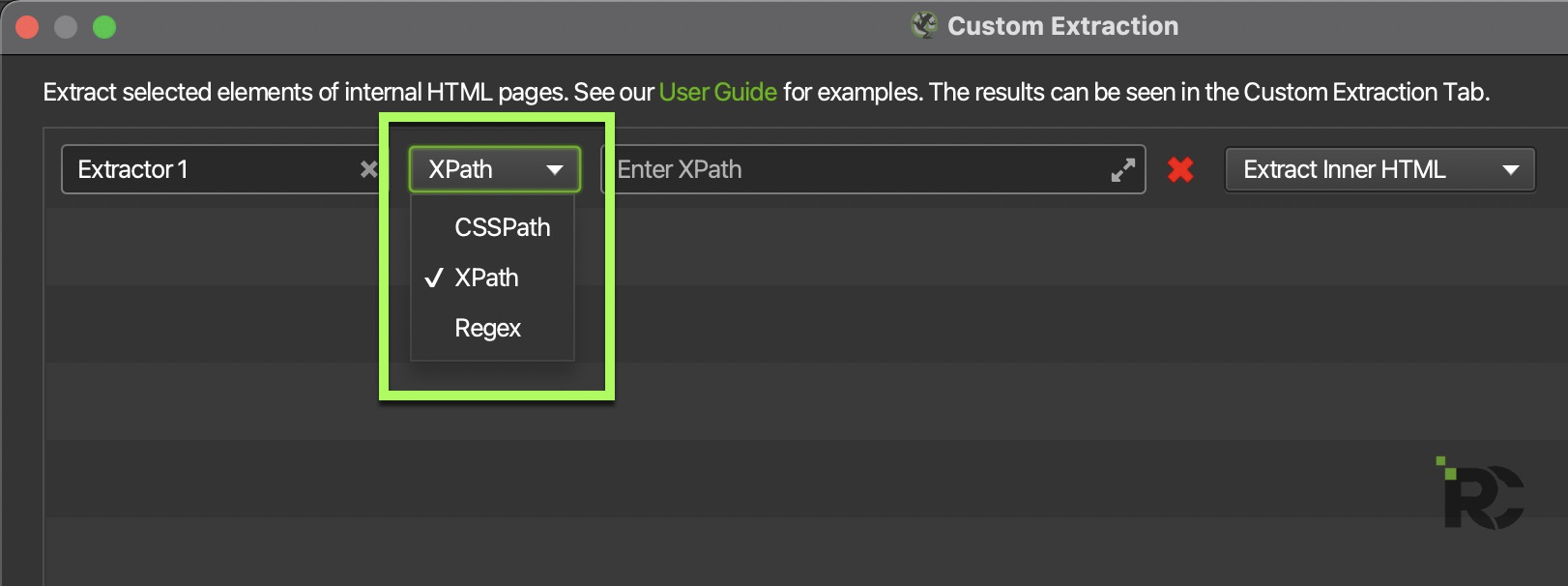
Task: Expand the XPath input editor
Action: [x=1122, y=170]
